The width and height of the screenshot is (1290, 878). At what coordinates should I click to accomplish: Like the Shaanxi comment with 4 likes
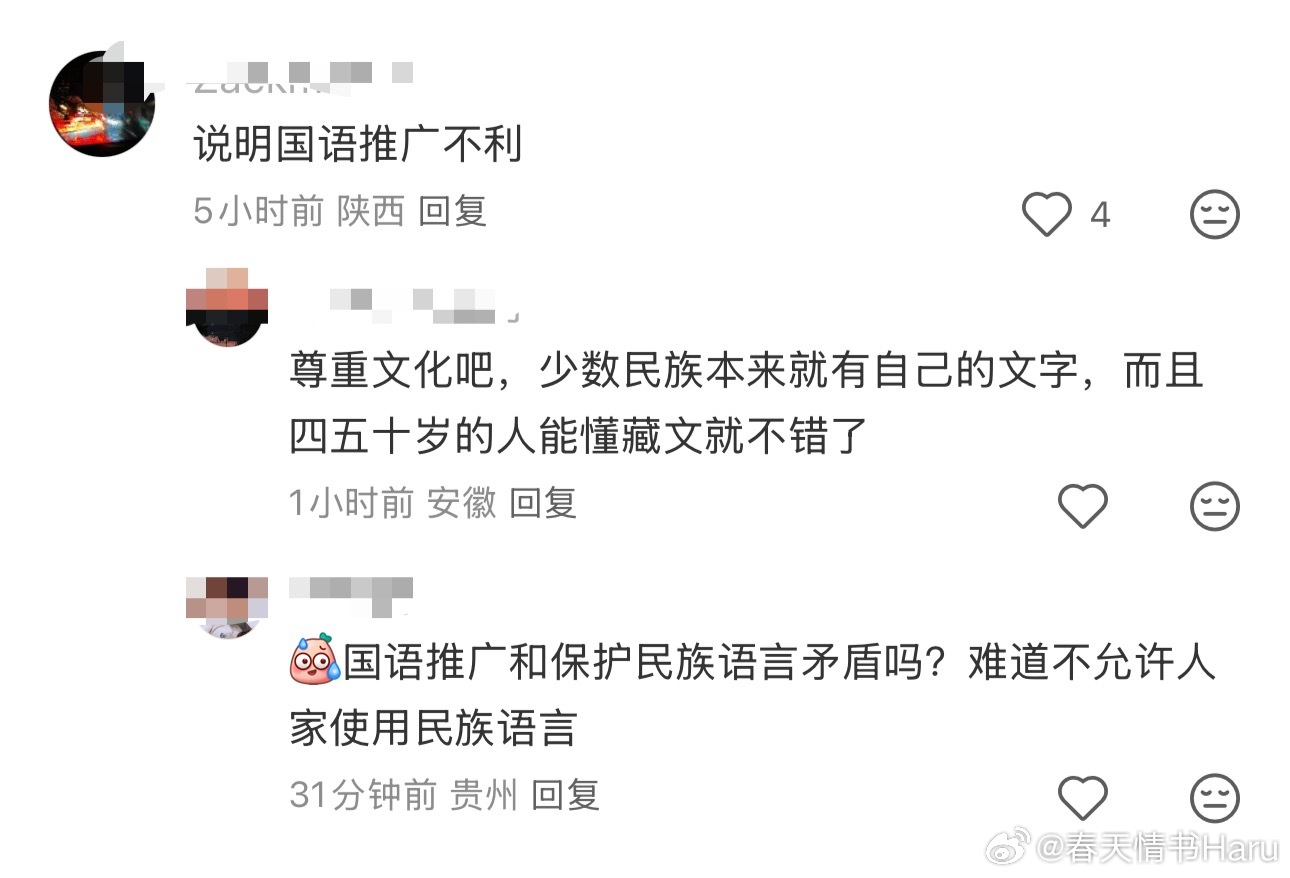(x=1046, y=214)
